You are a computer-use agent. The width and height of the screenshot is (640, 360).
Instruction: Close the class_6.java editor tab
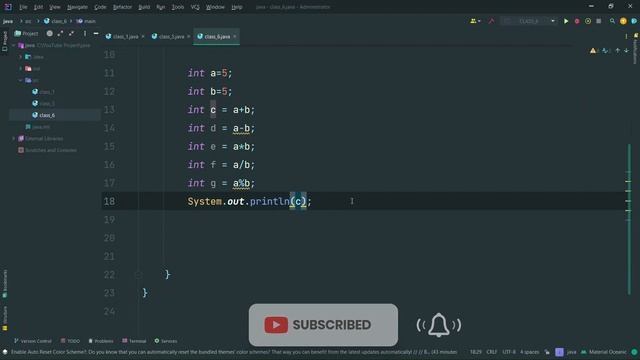[x=235, y=37]
